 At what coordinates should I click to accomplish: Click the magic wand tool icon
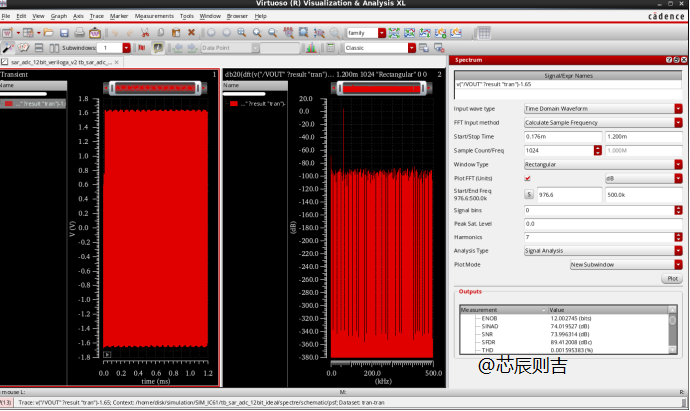[7, 48]
